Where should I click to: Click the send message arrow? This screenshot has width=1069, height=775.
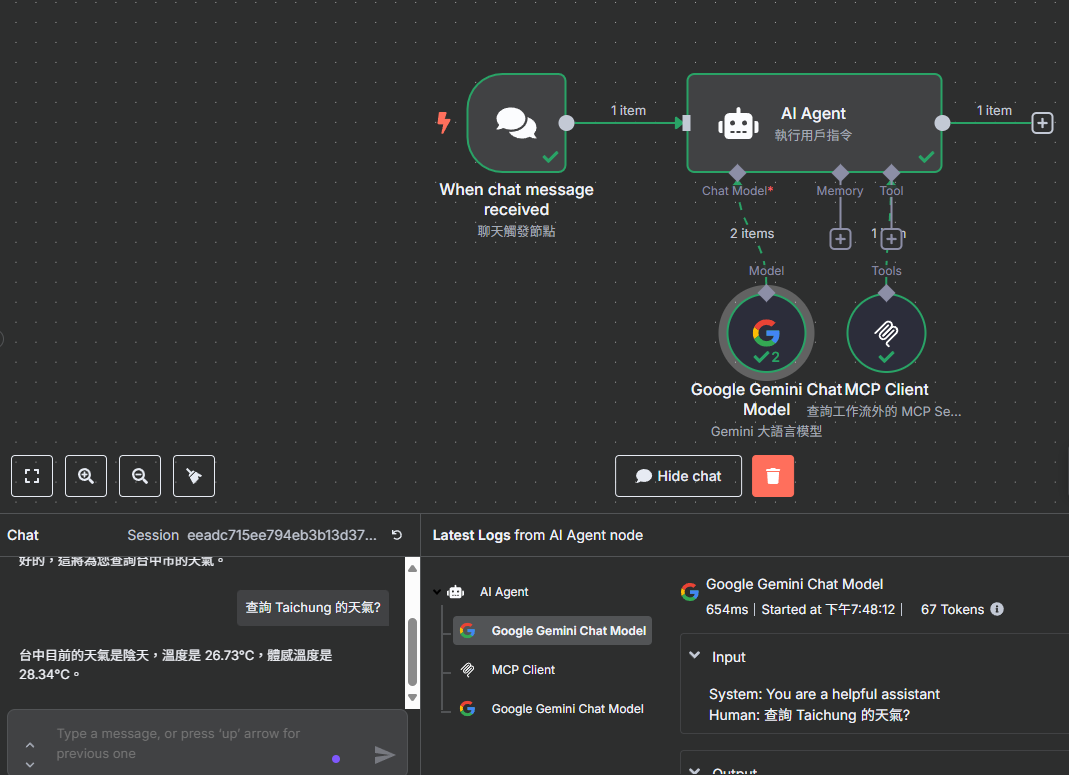(x=385, y=755)
